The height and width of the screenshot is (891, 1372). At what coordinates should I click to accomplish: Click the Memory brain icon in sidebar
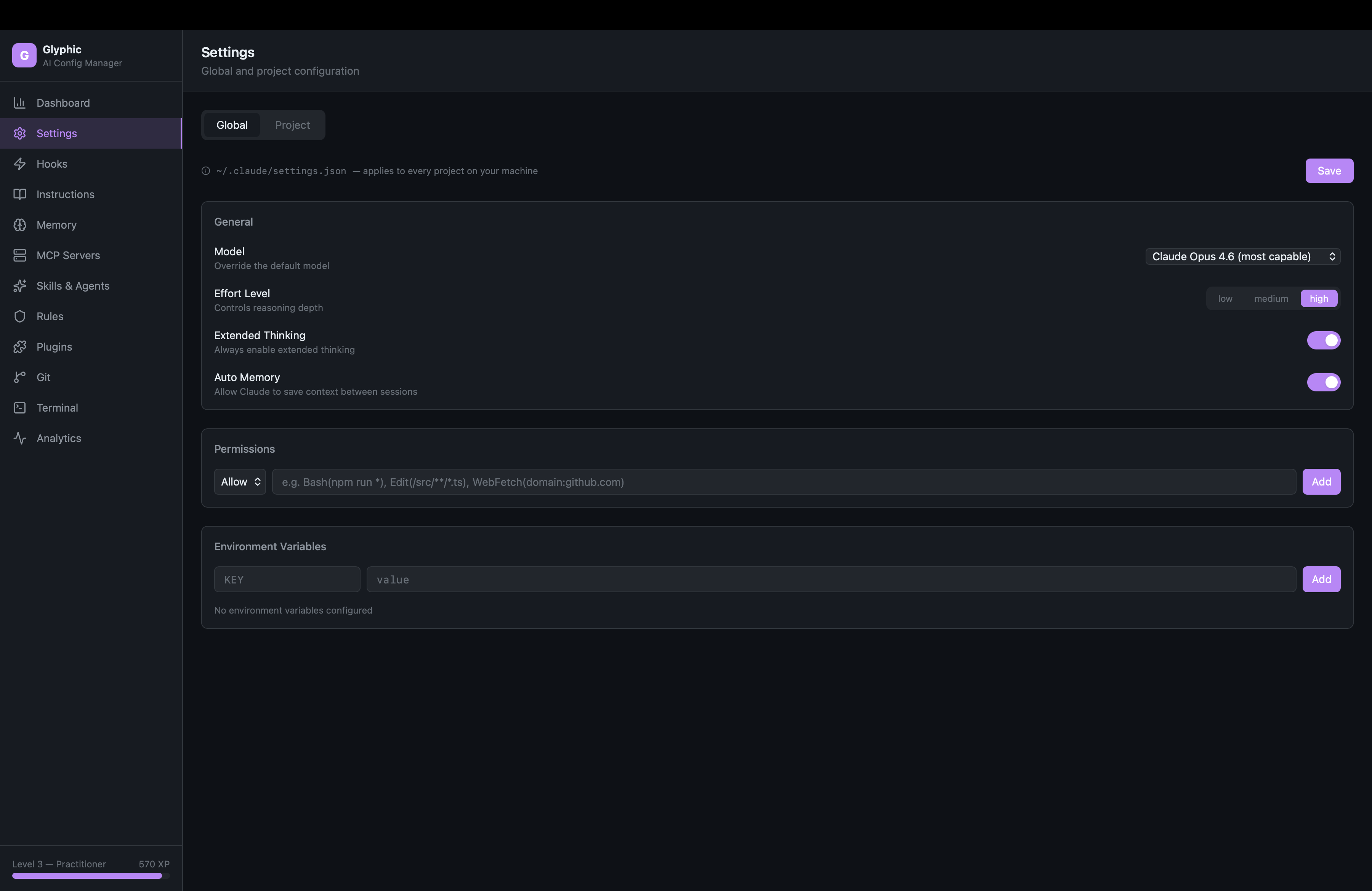[19, 225]
